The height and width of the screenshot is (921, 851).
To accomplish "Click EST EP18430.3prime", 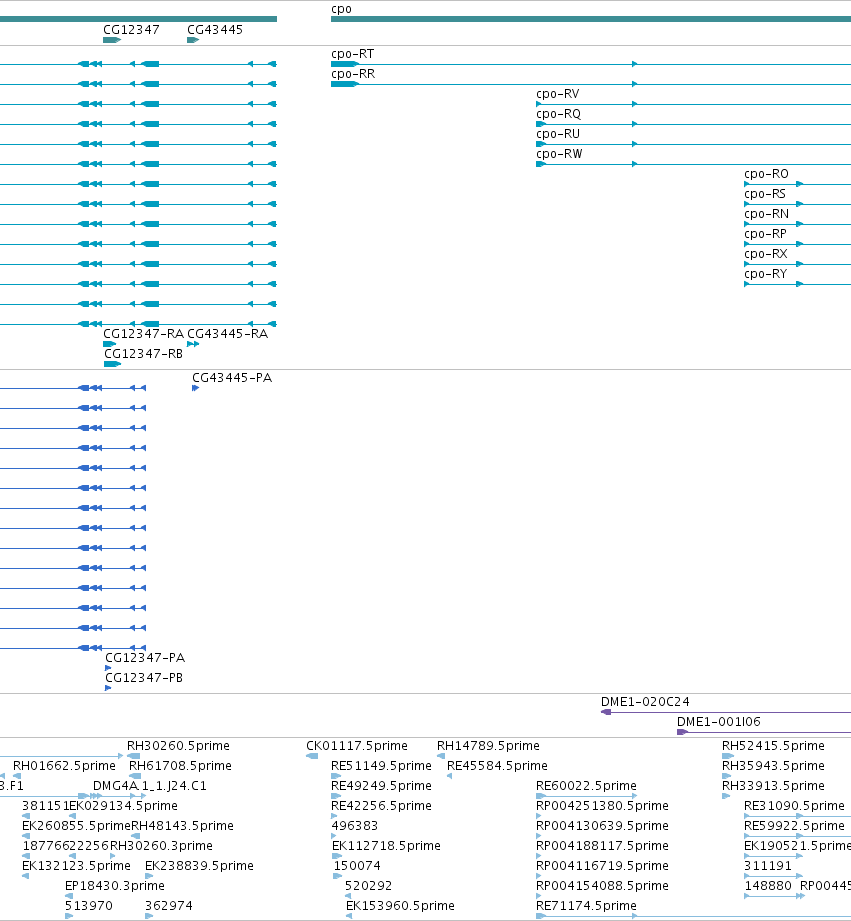I will pos(115,886).
